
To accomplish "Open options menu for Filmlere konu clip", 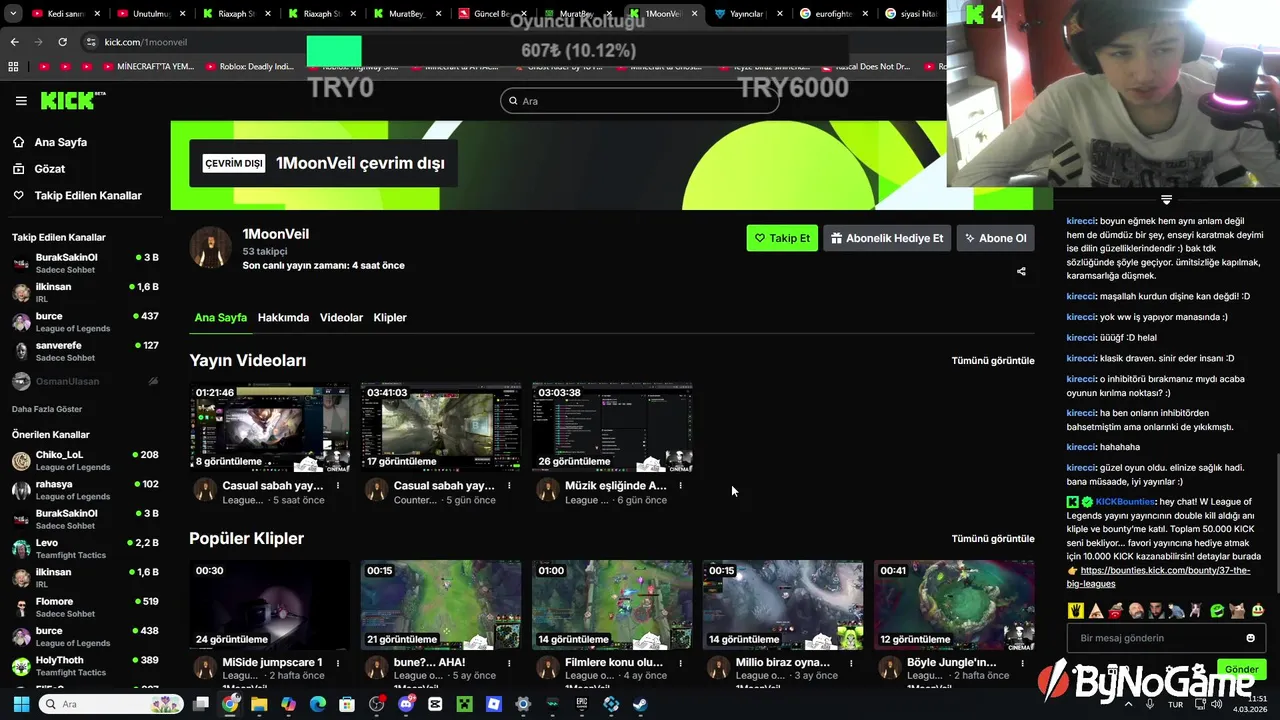I will pyautogui.click(x=680, y=663).
